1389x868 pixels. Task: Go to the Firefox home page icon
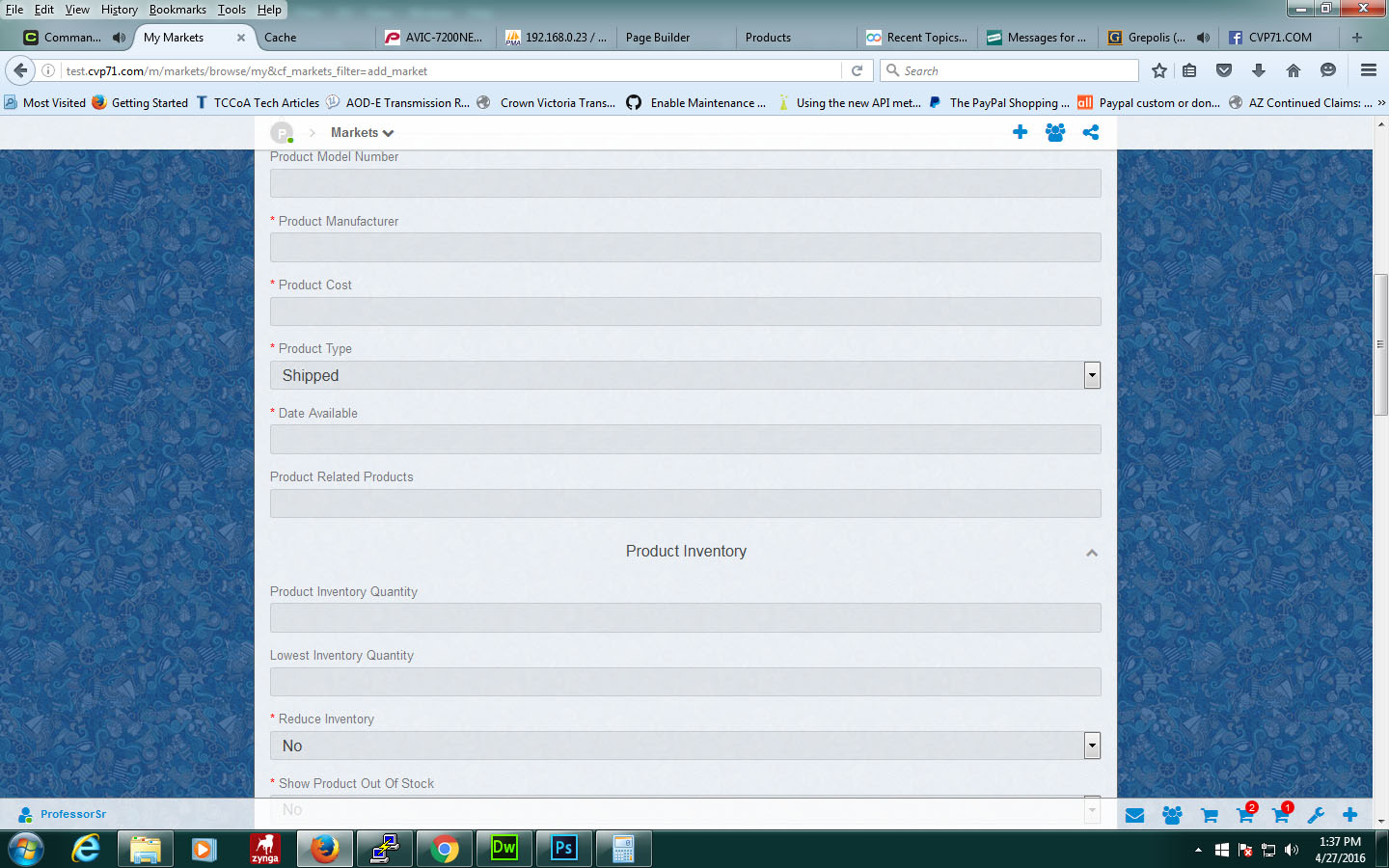pyautogui.click(x=1294, y=70)
